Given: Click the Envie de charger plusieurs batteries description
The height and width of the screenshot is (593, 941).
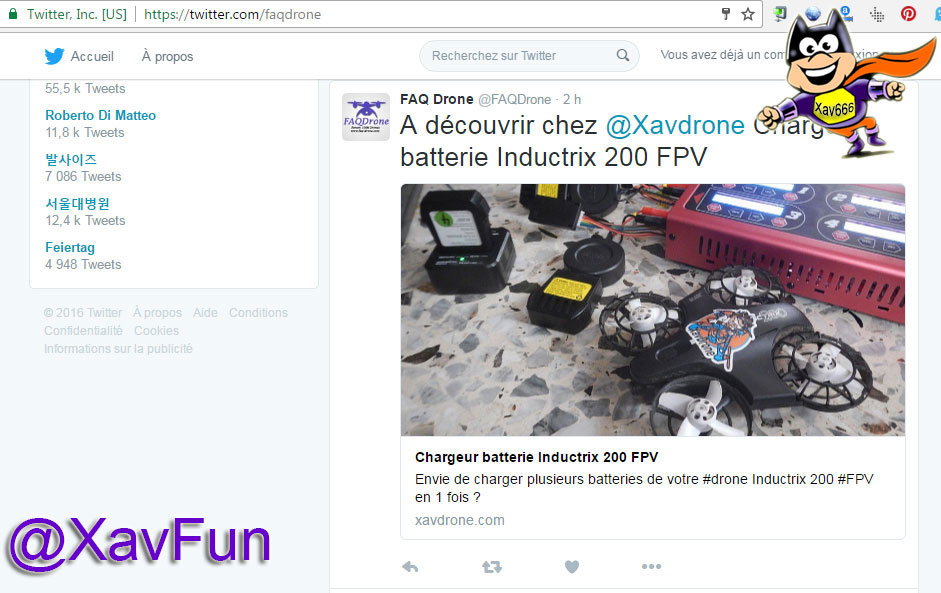Looking at the screenshot, I should pos(644,488).
